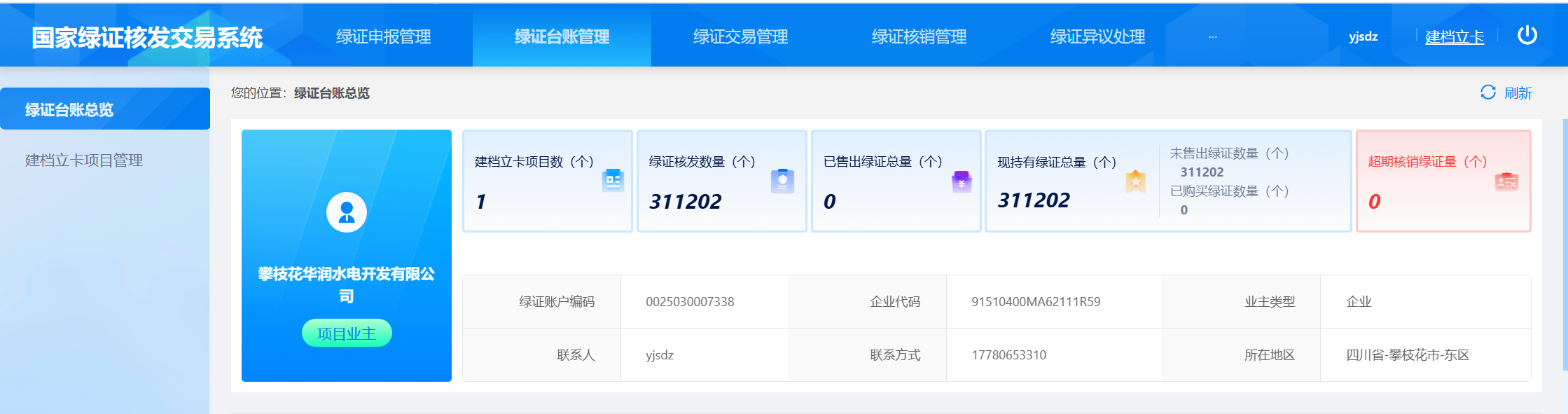Screen dimensions: 1568x414
Task: Click the 刷新 refresh text link
Action: click(1518, 93)
